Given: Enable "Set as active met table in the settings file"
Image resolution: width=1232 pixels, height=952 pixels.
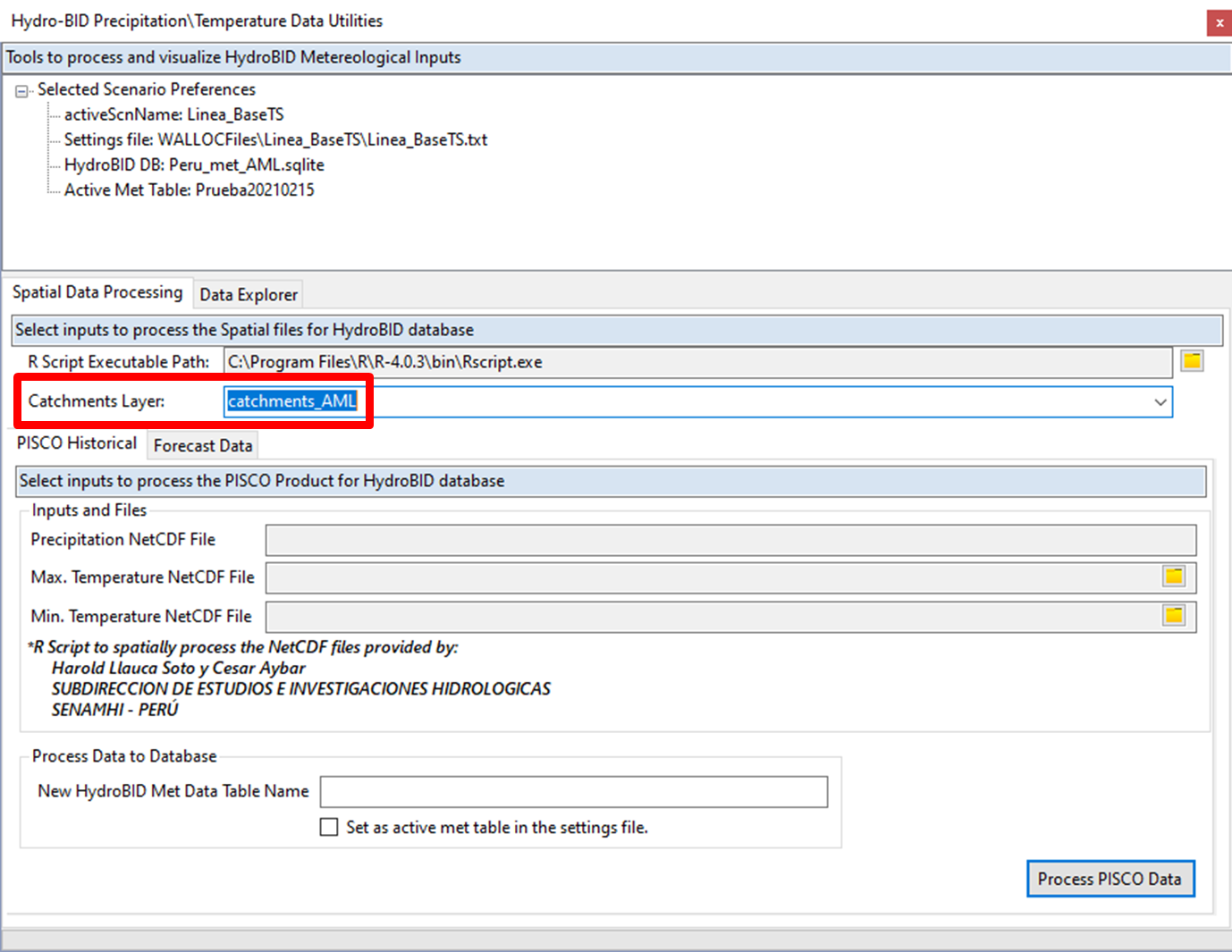Looking at the screenshot, I should click(x=329, y=827).
